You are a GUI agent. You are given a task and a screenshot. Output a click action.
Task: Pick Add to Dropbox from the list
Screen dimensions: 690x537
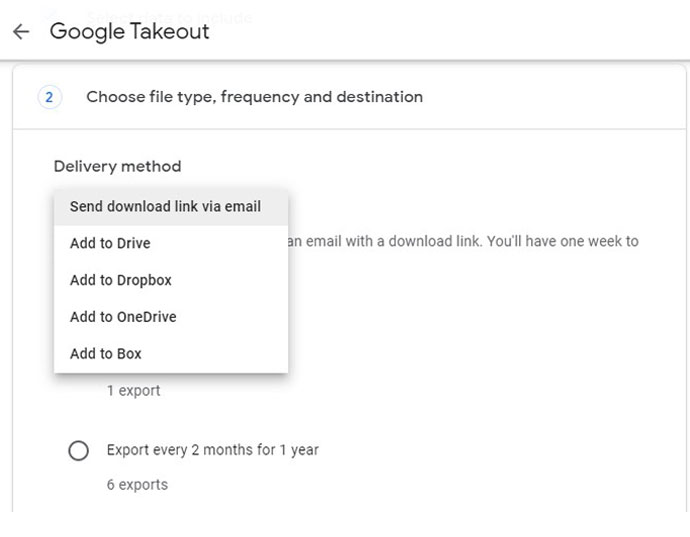(x=121, y=281)
